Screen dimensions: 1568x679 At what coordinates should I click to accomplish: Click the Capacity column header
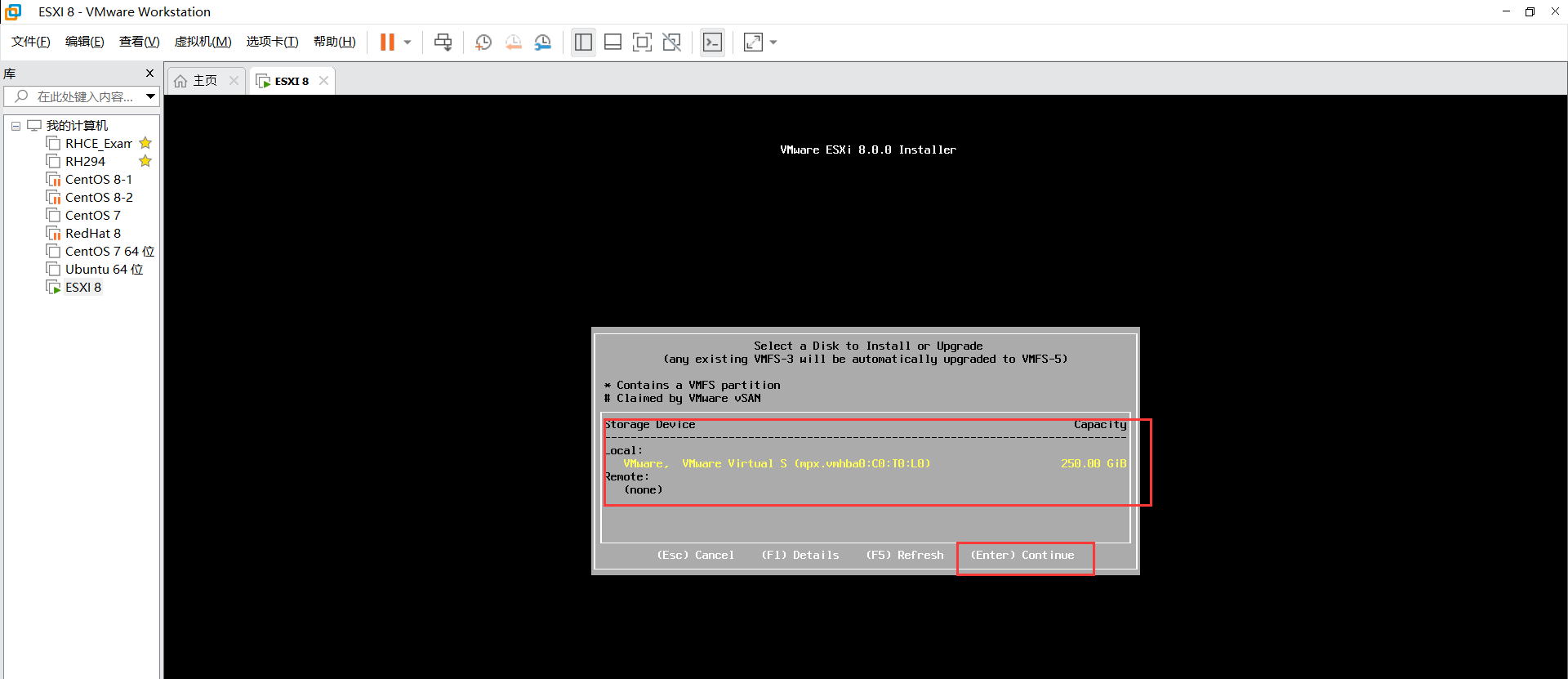pyautogui.click(x=1100, y=425)
